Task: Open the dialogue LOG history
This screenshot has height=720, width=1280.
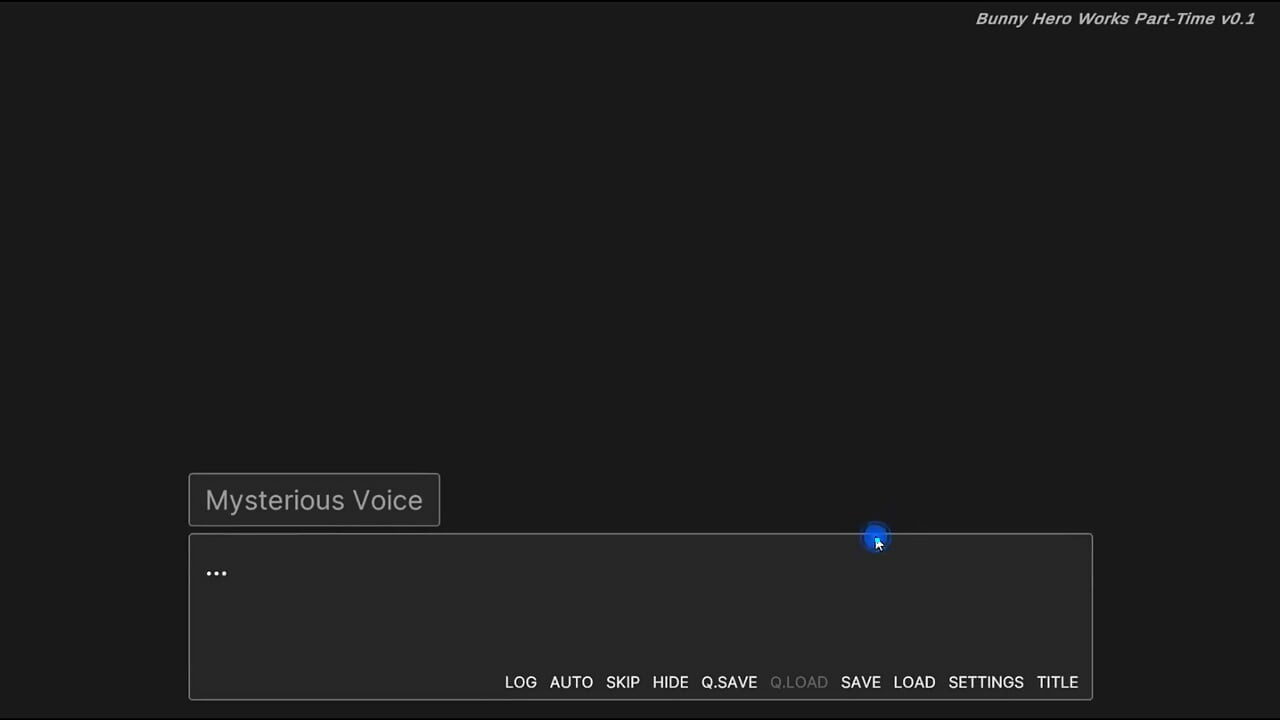Action: coord(520,682)
